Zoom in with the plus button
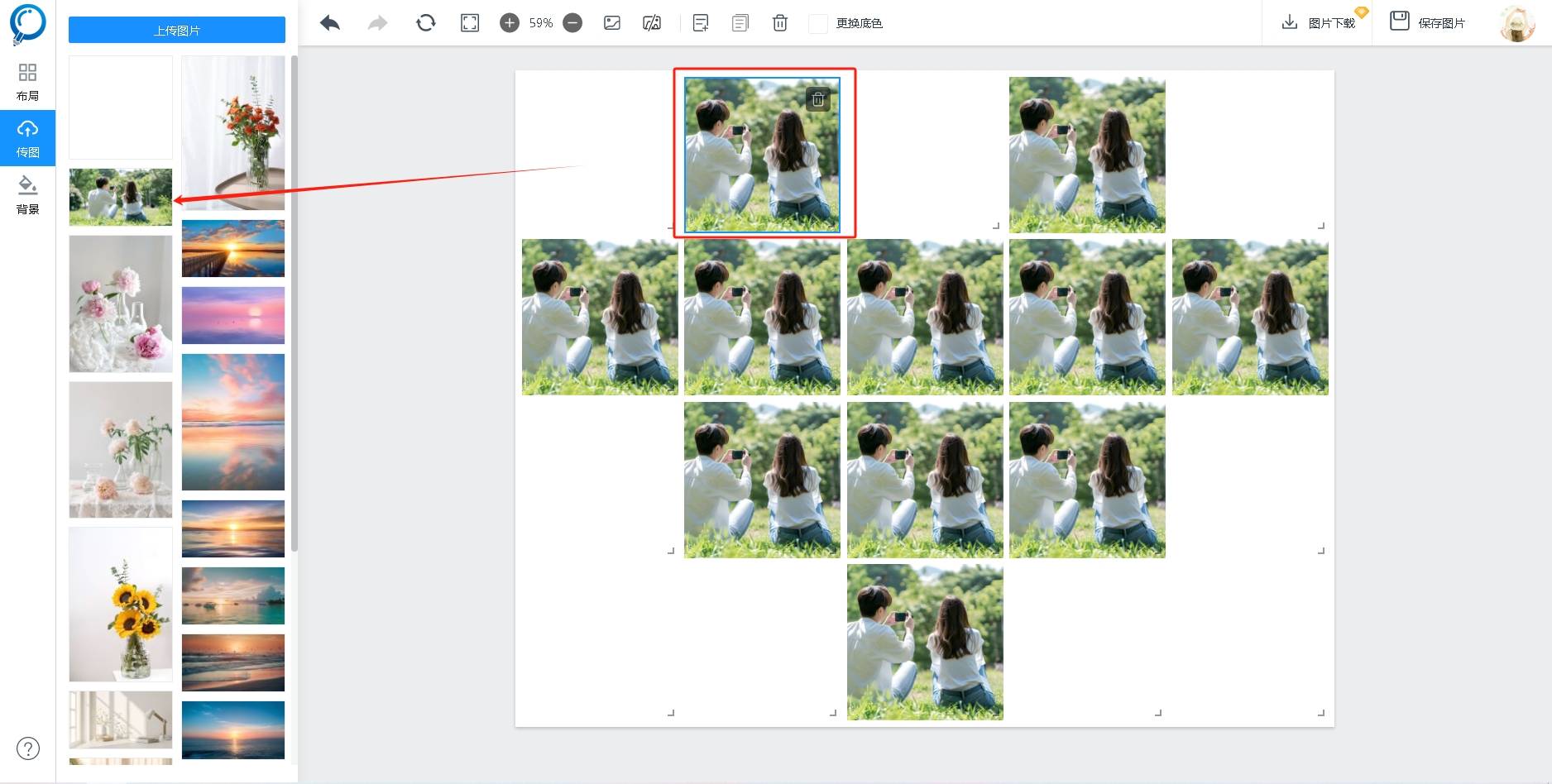1552x784 pixels. [x=510, y=23]
